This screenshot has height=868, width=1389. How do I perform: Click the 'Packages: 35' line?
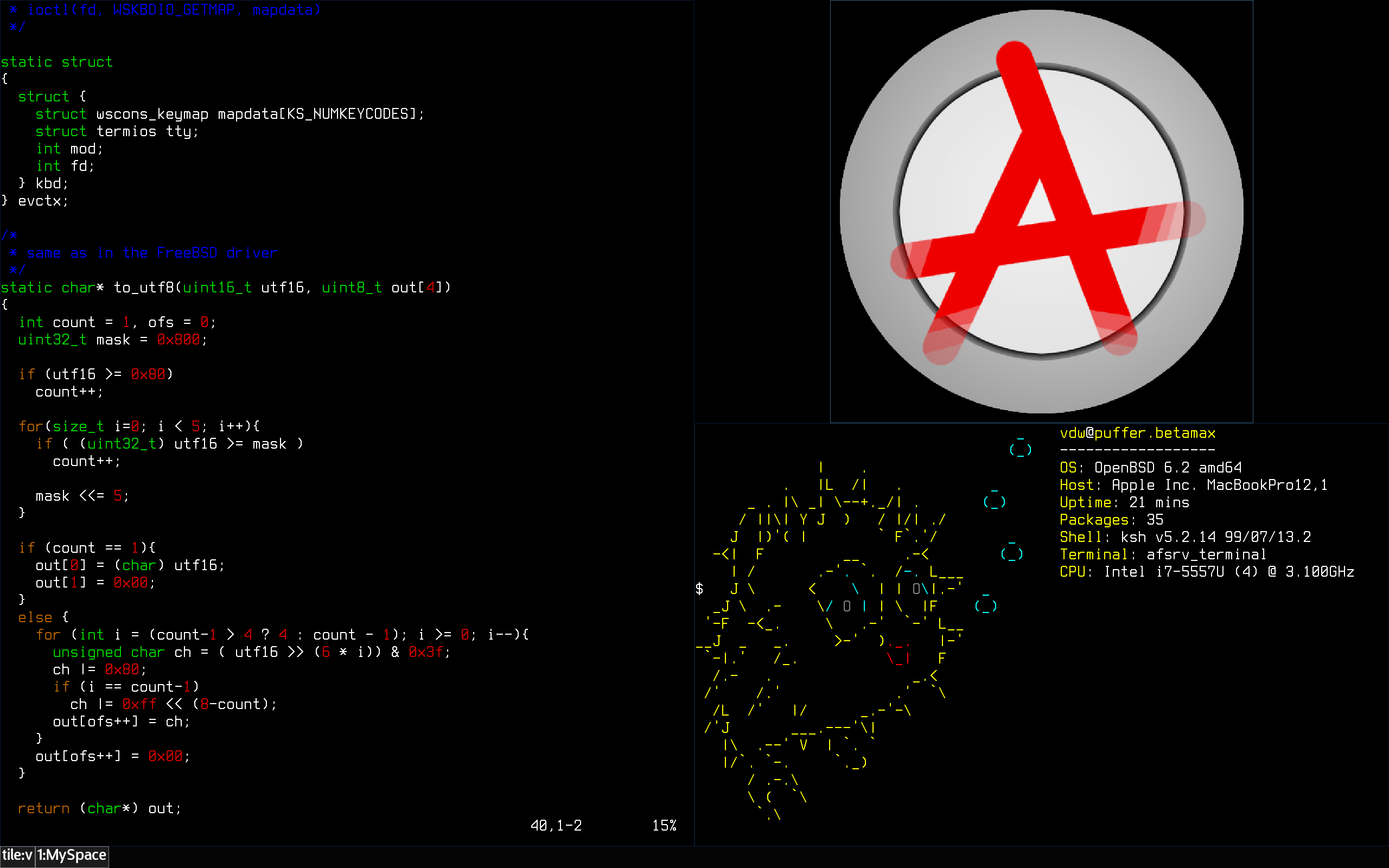(x=1112, y=520)
